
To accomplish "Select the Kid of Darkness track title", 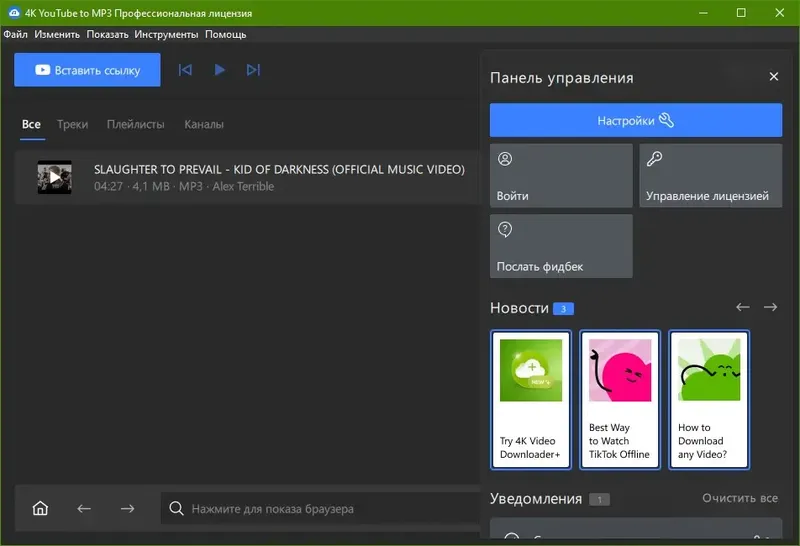I will click(x=279, y=169).
